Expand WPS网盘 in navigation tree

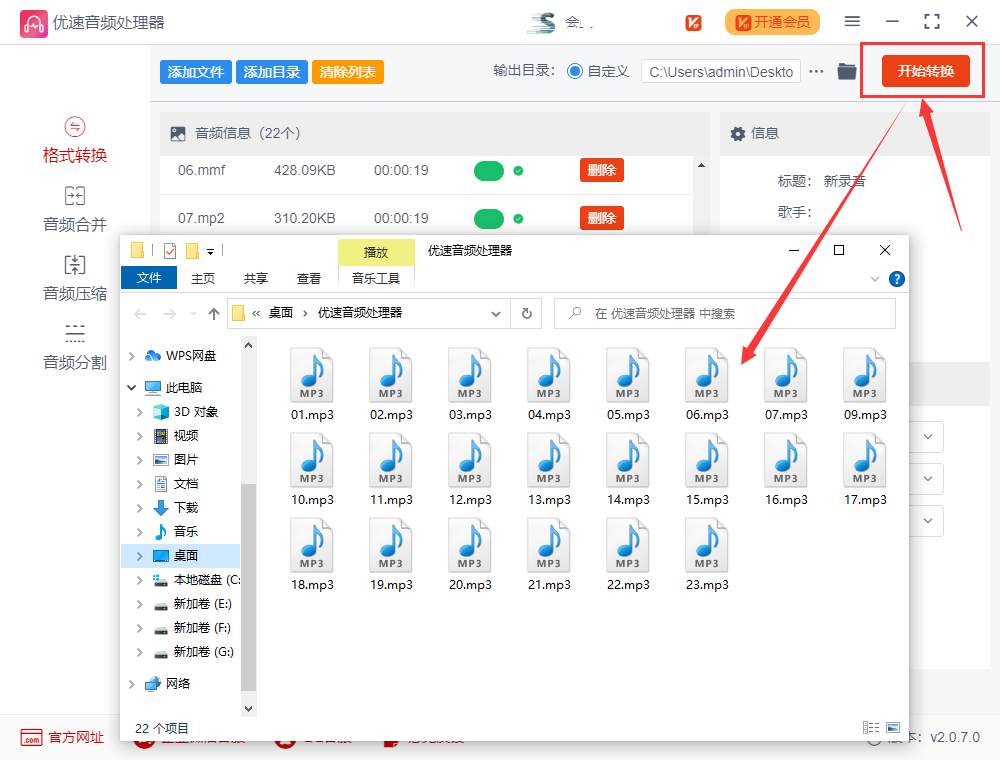coord(132,356)
